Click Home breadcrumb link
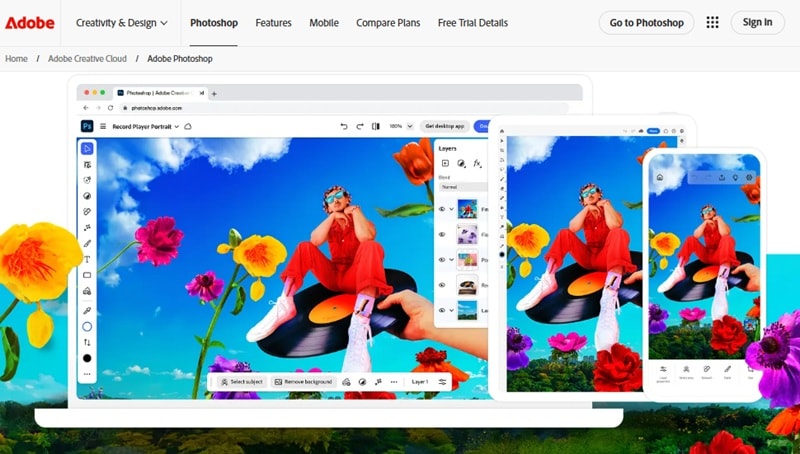This screenshot has width=800, height=454. point(16,59)
